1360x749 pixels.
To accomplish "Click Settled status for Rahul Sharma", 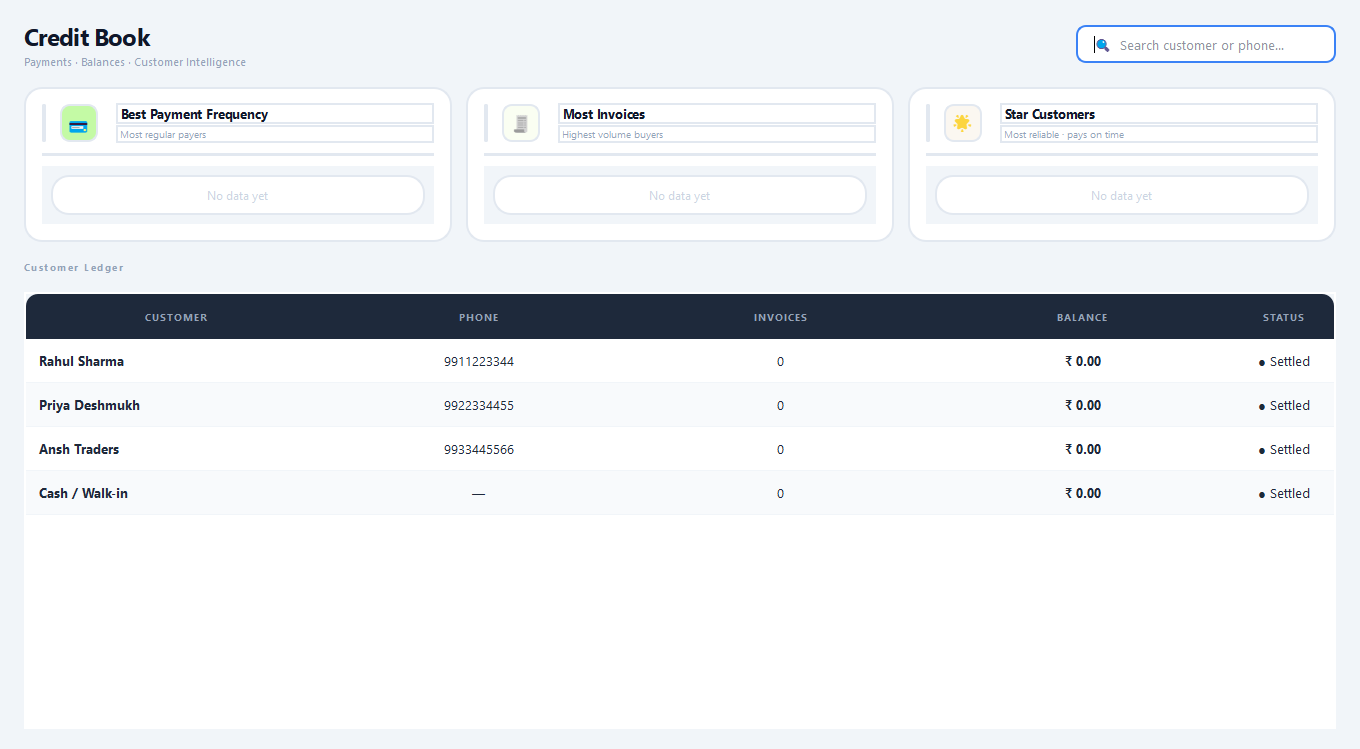I will point(1284,362).
